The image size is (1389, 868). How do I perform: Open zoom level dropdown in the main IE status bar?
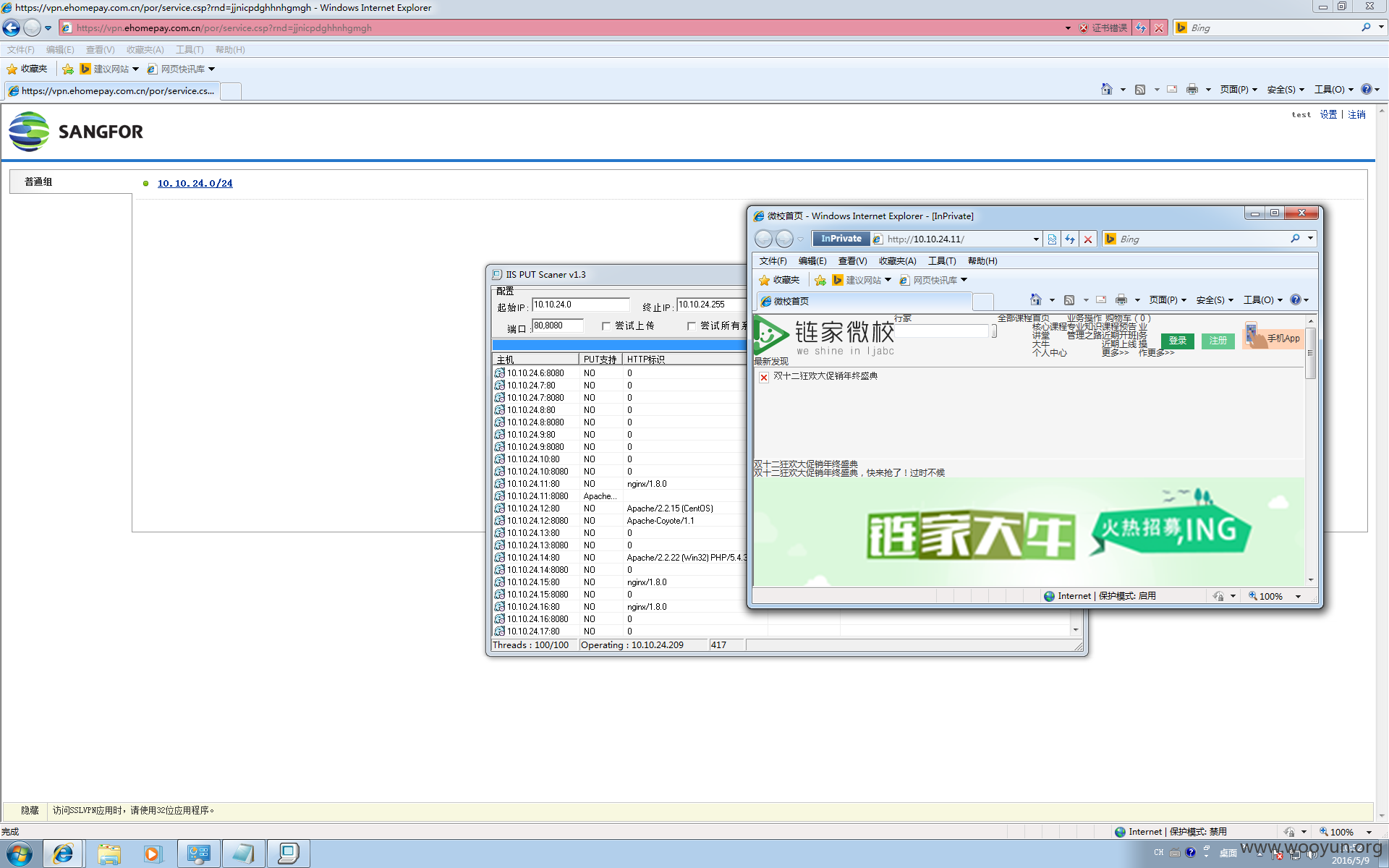tap(1369, 832)
